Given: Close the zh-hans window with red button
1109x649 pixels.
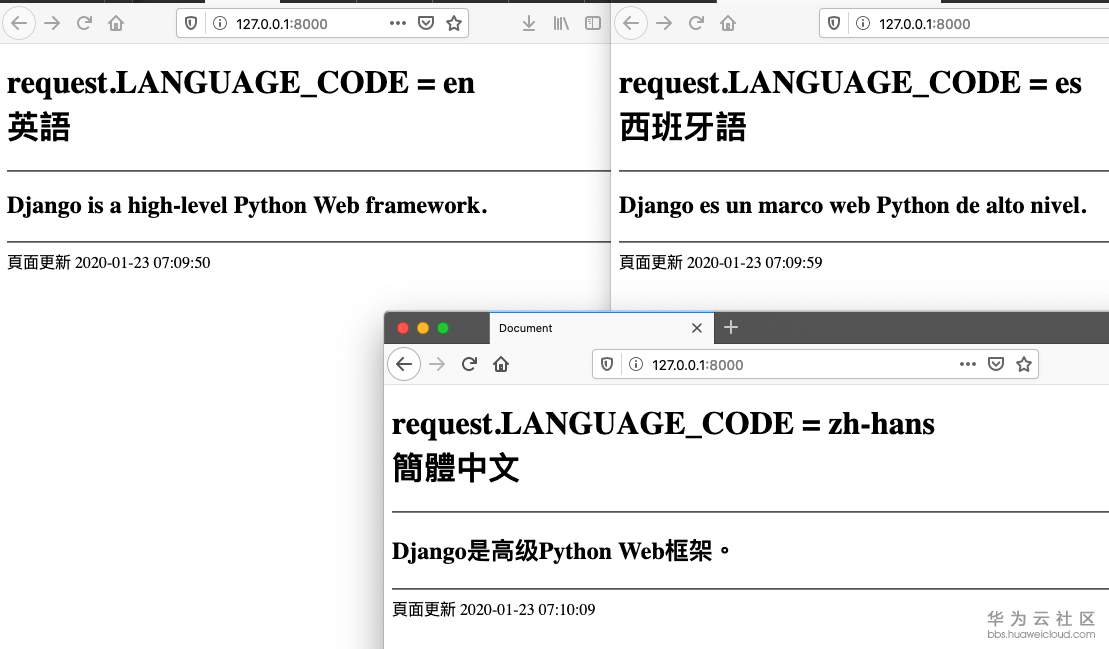Looking at the screenshot, I should [403, 328].
